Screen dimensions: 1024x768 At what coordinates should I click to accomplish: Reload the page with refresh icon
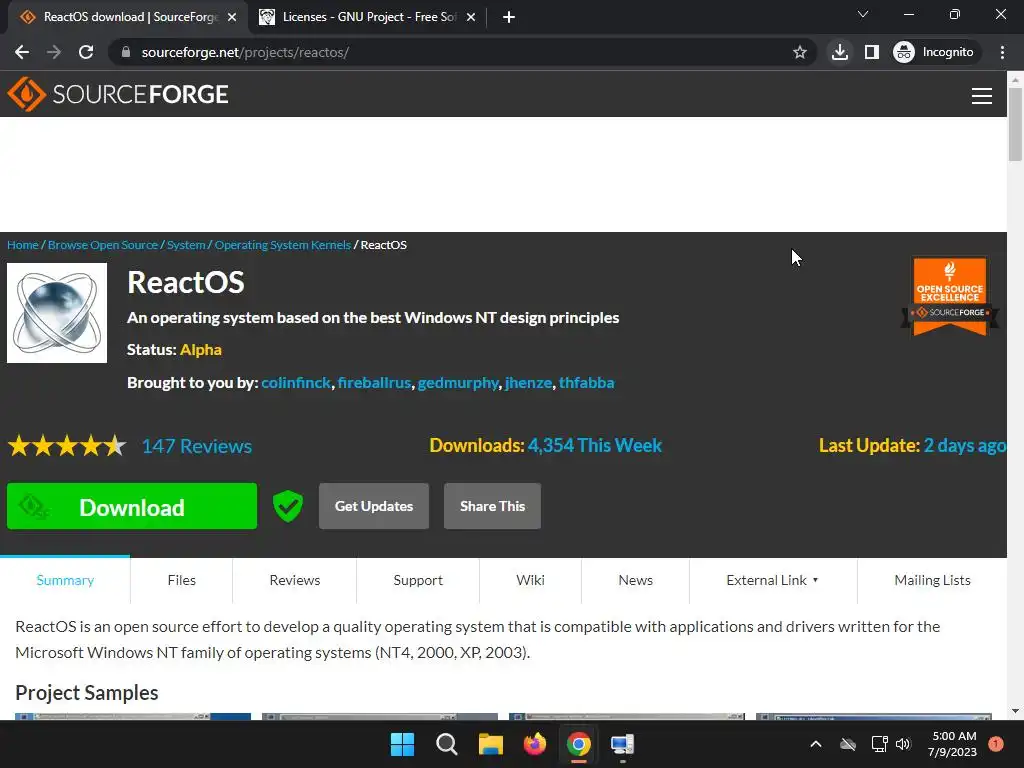[86, 52]
